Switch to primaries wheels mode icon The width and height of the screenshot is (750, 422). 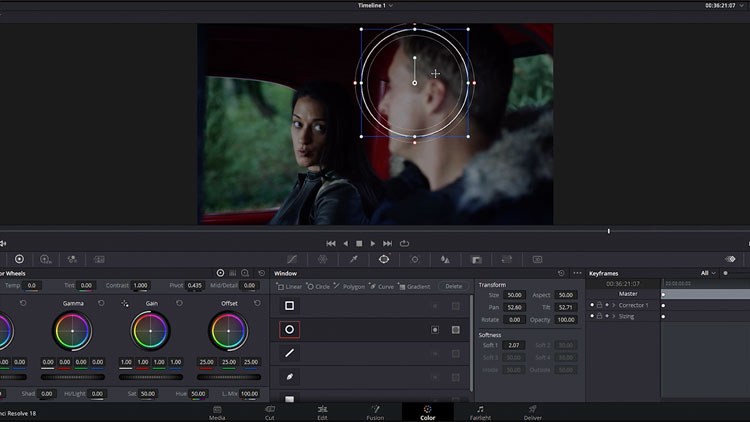click(220, 273)
